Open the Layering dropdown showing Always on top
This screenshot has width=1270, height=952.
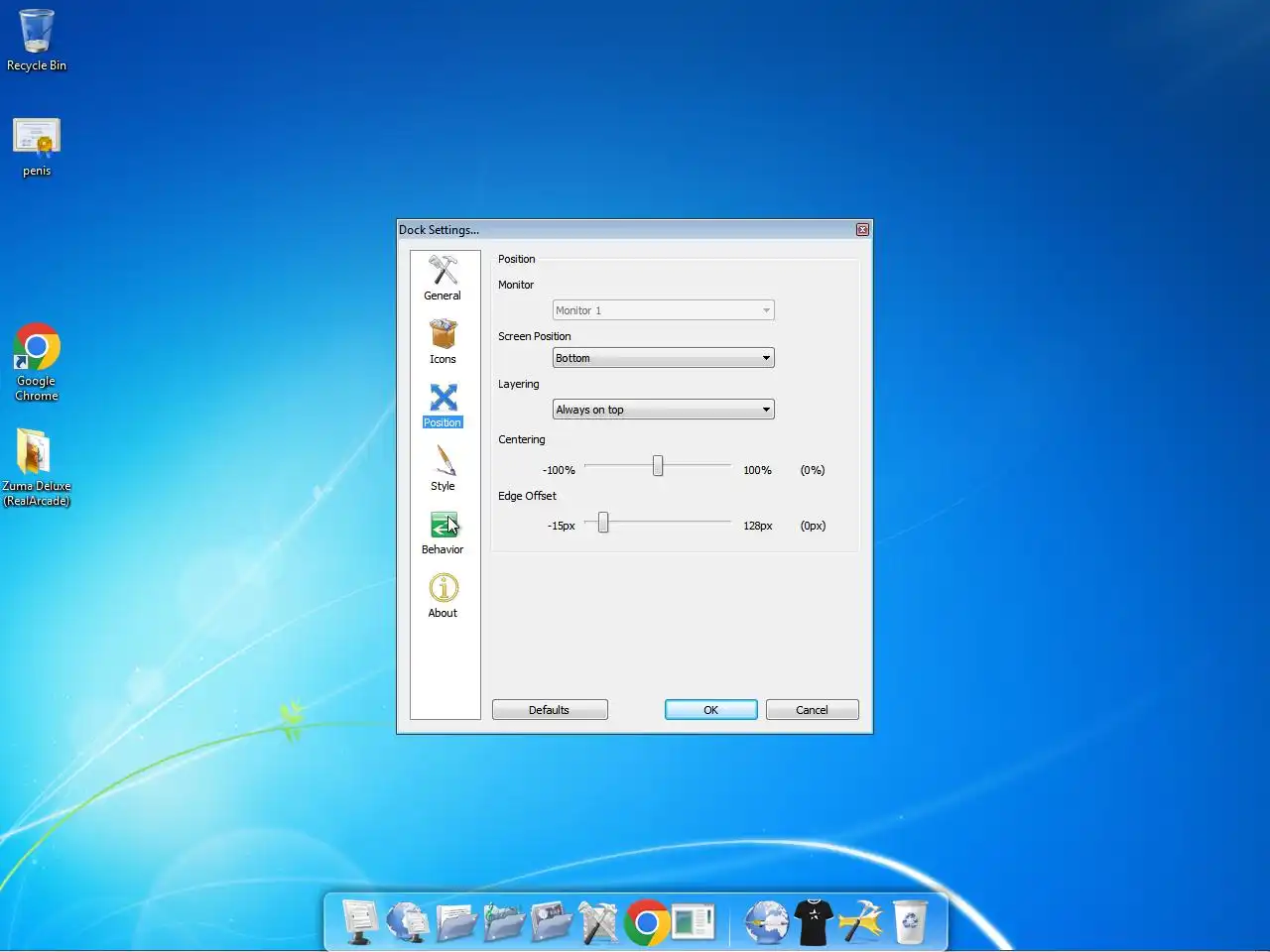pyautogui.click(x=663, y=410)
